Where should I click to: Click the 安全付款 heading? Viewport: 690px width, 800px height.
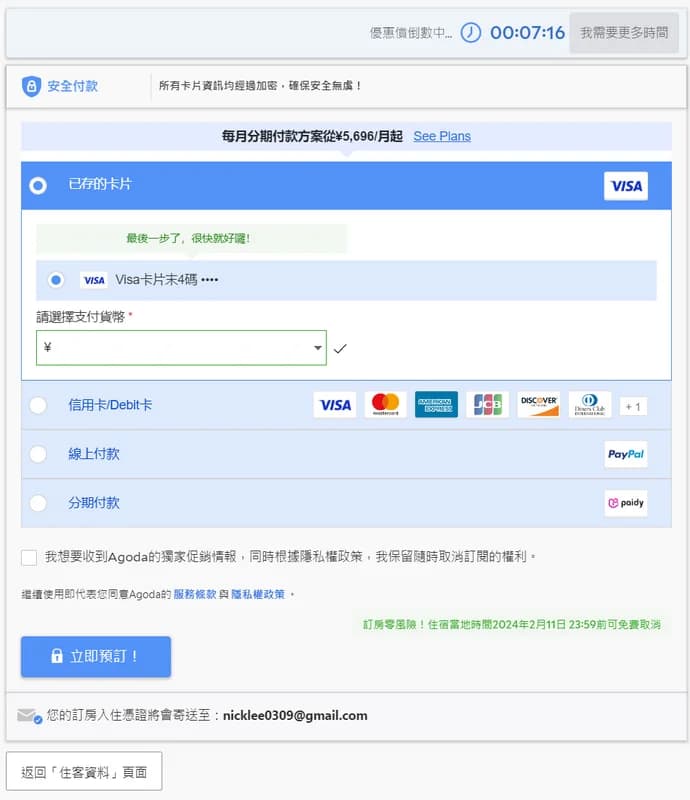tap(72, 86)
